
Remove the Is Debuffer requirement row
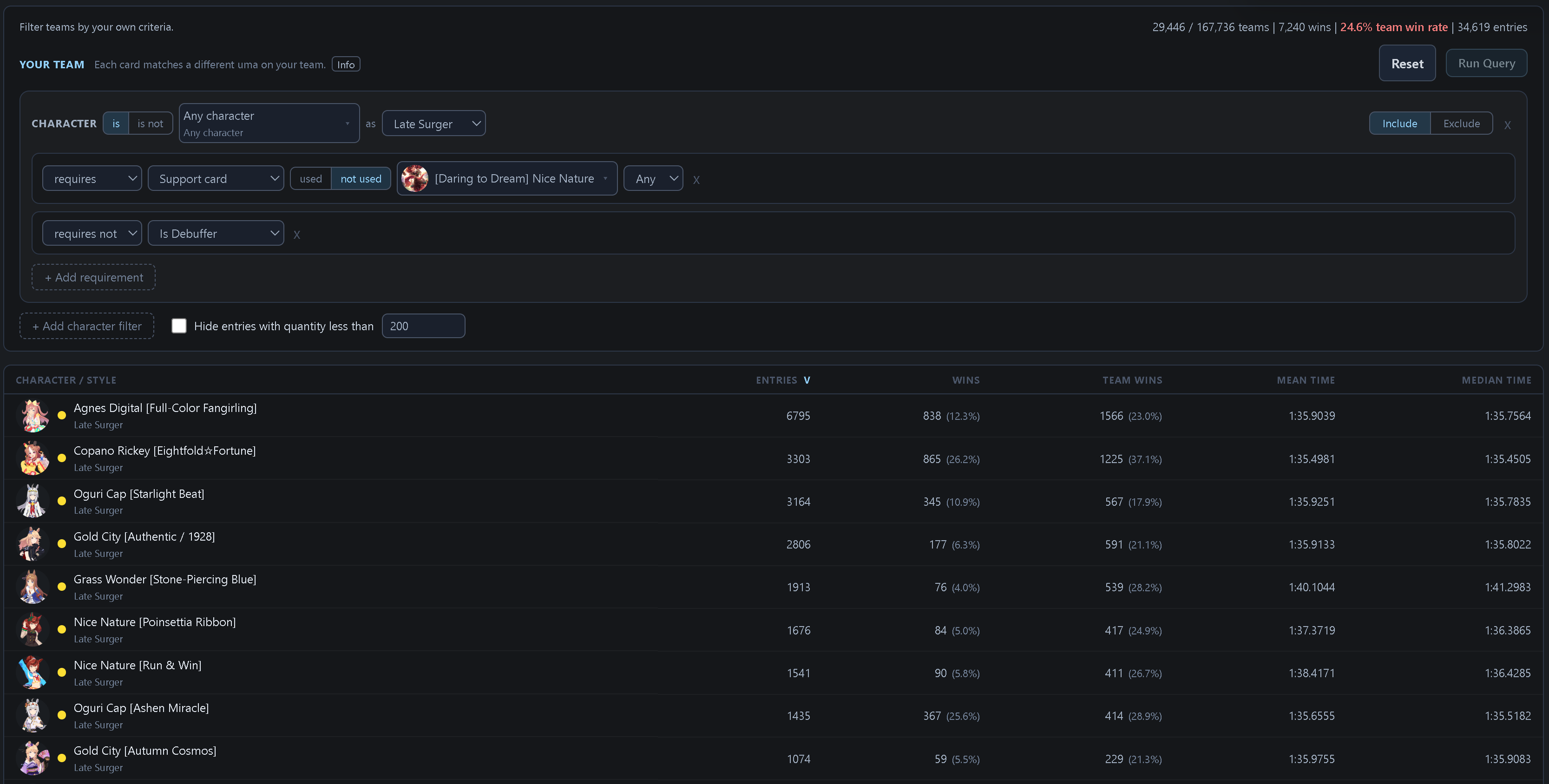296,235
